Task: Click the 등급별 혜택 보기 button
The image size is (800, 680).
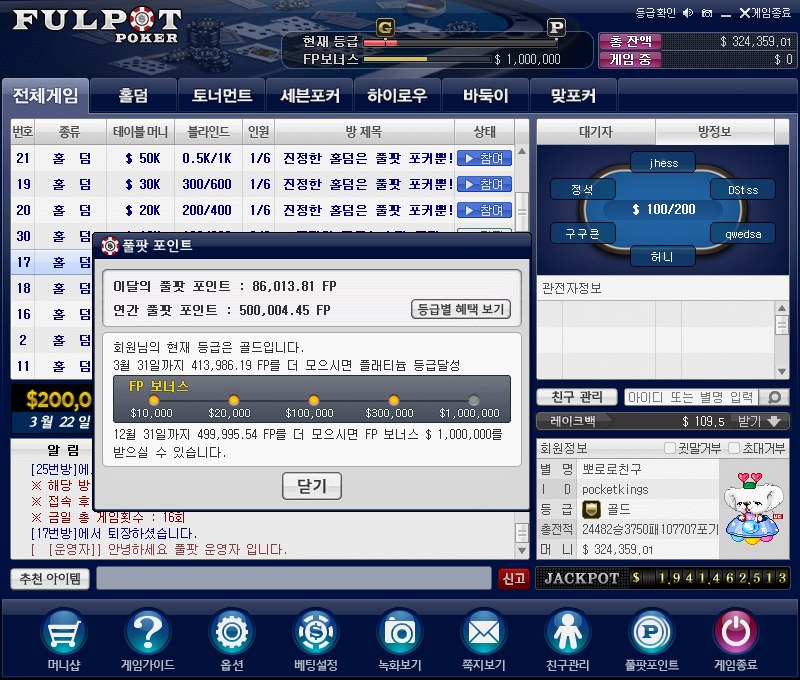Action: [x=461, y=309]
